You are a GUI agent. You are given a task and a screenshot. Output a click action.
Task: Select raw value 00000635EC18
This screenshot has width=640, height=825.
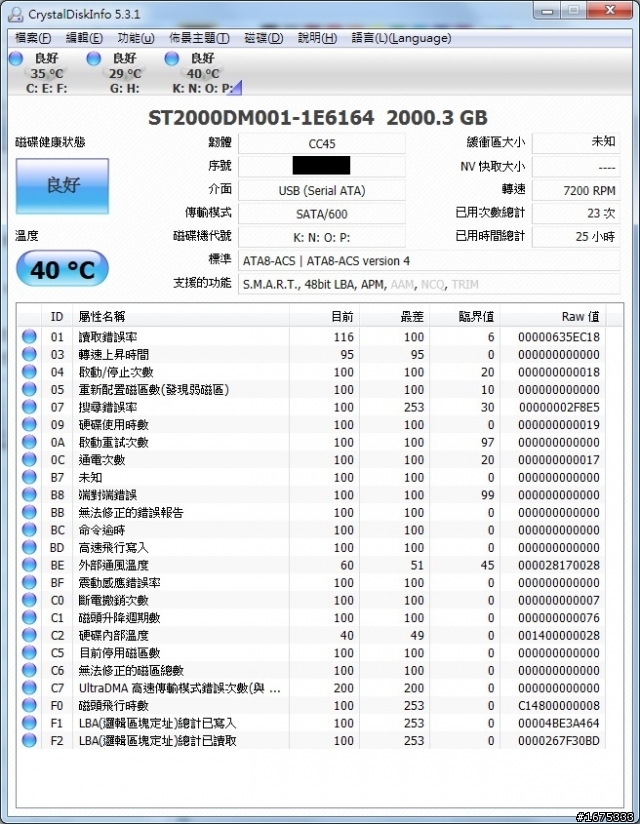tap(559, 337)
